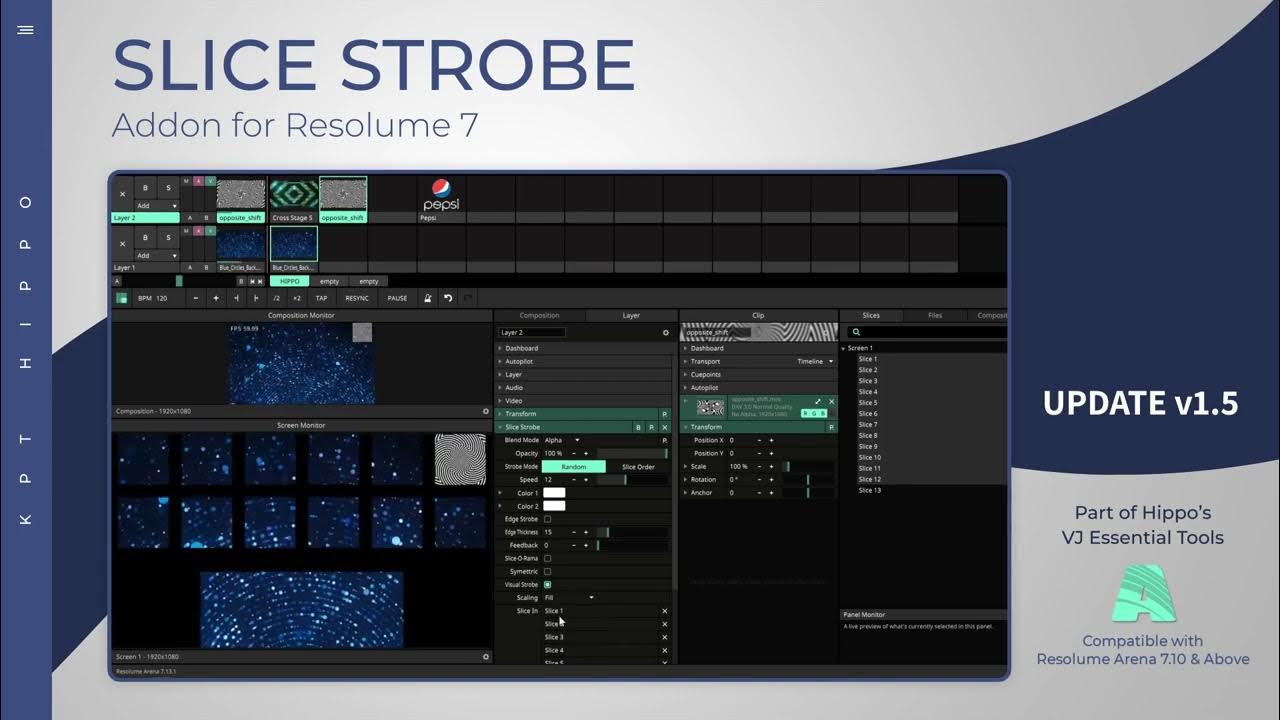Trigger the Pepsi clip thumbnail
The width and height of the screenshot is (1280, 720).
tap(441, 195)
